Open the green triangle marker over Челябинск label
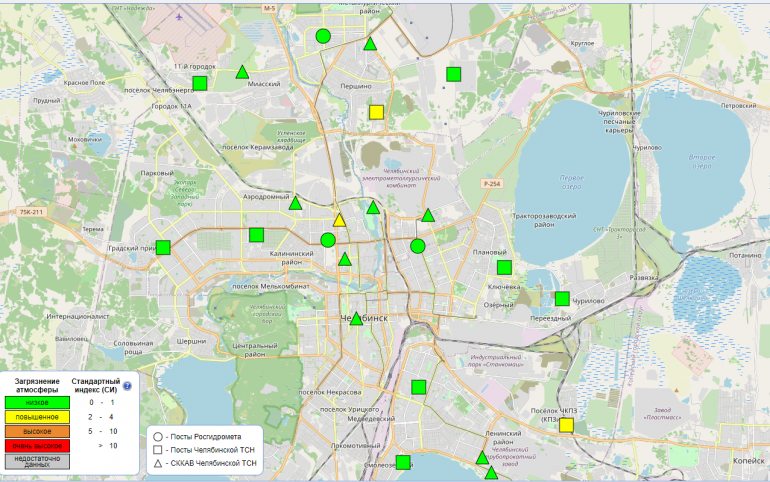770x482 pixels. point(356,319)
